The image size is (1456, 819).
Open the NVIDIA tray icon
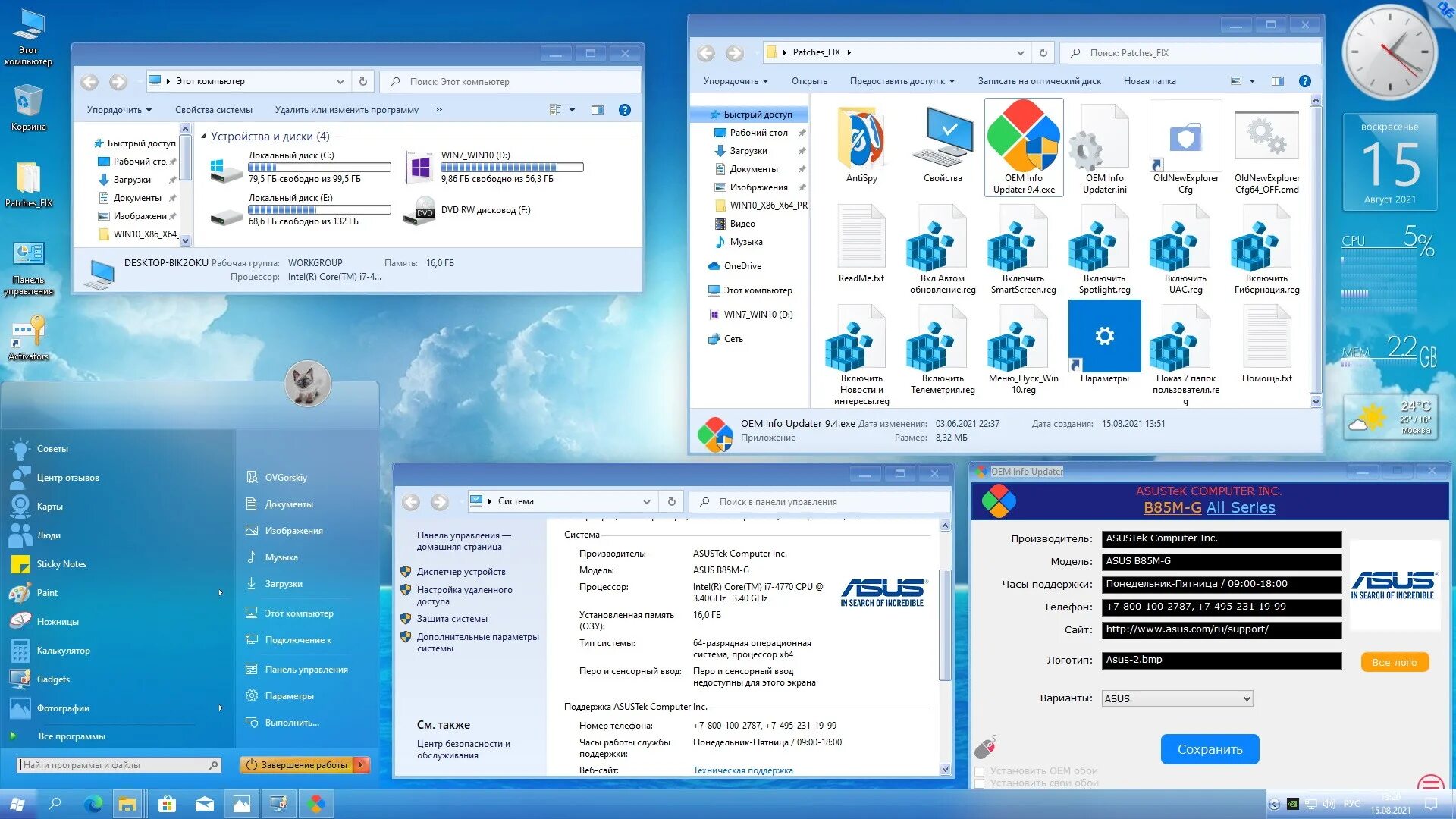[x=1293, y=805]
